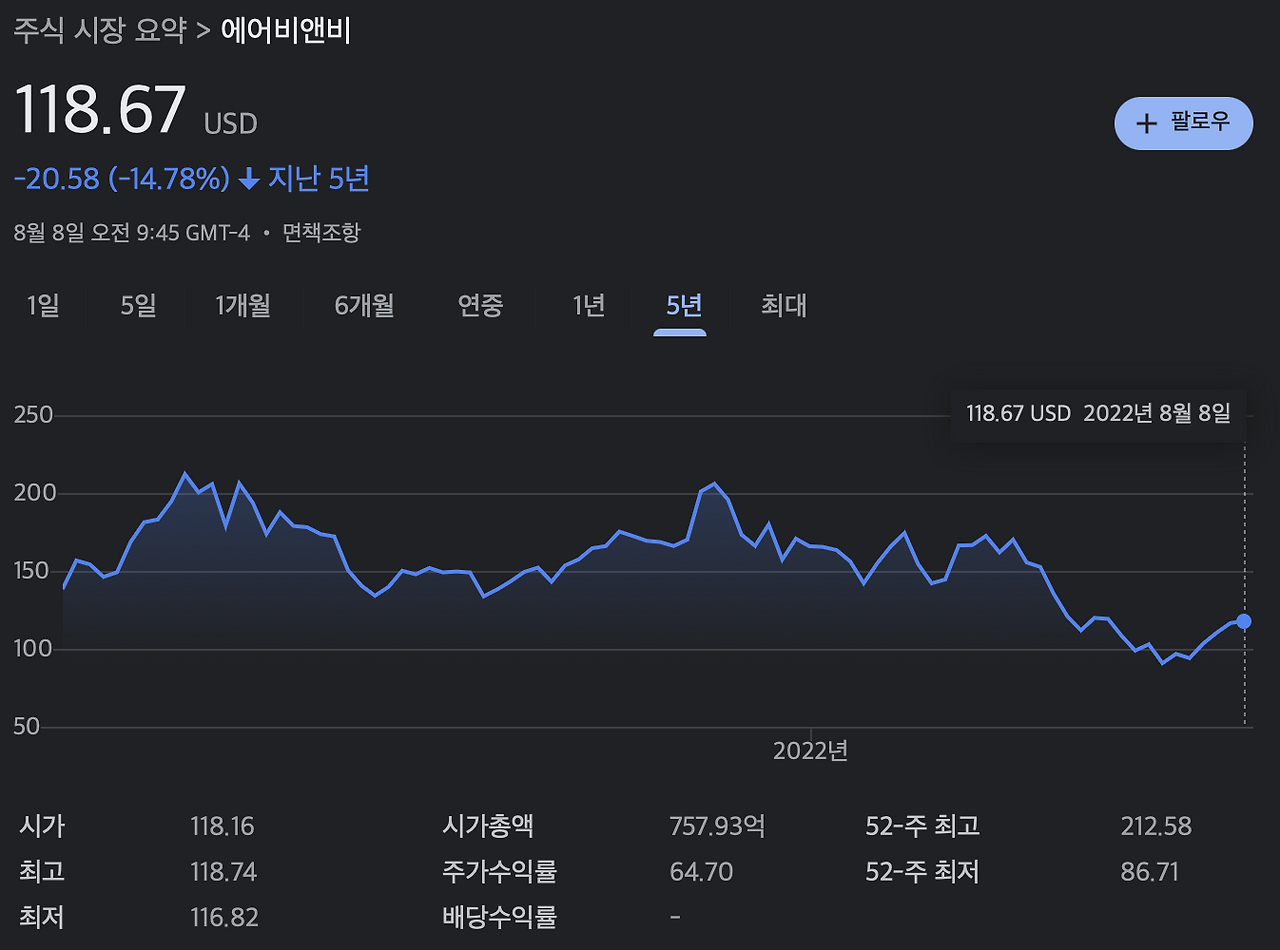Click the market cap value 757.93억
This screenshot has height=950, width=1280.
[717, 827]
